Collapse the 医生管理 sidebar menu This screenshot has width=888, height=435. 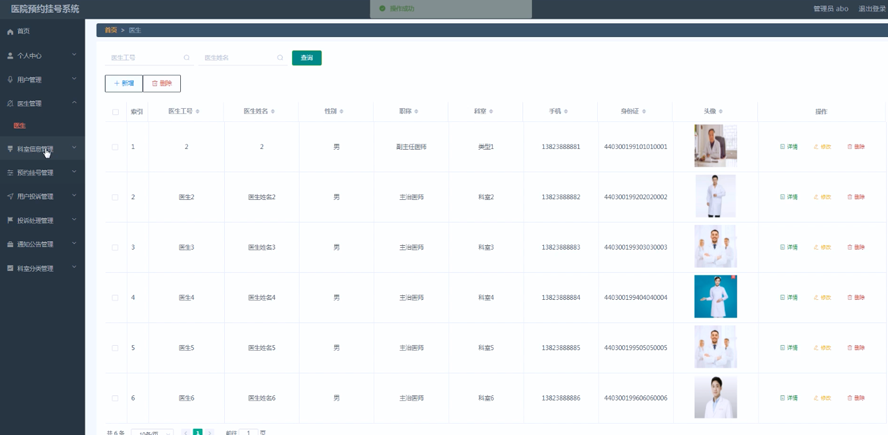pyautogui.click(x=42, y=103)
